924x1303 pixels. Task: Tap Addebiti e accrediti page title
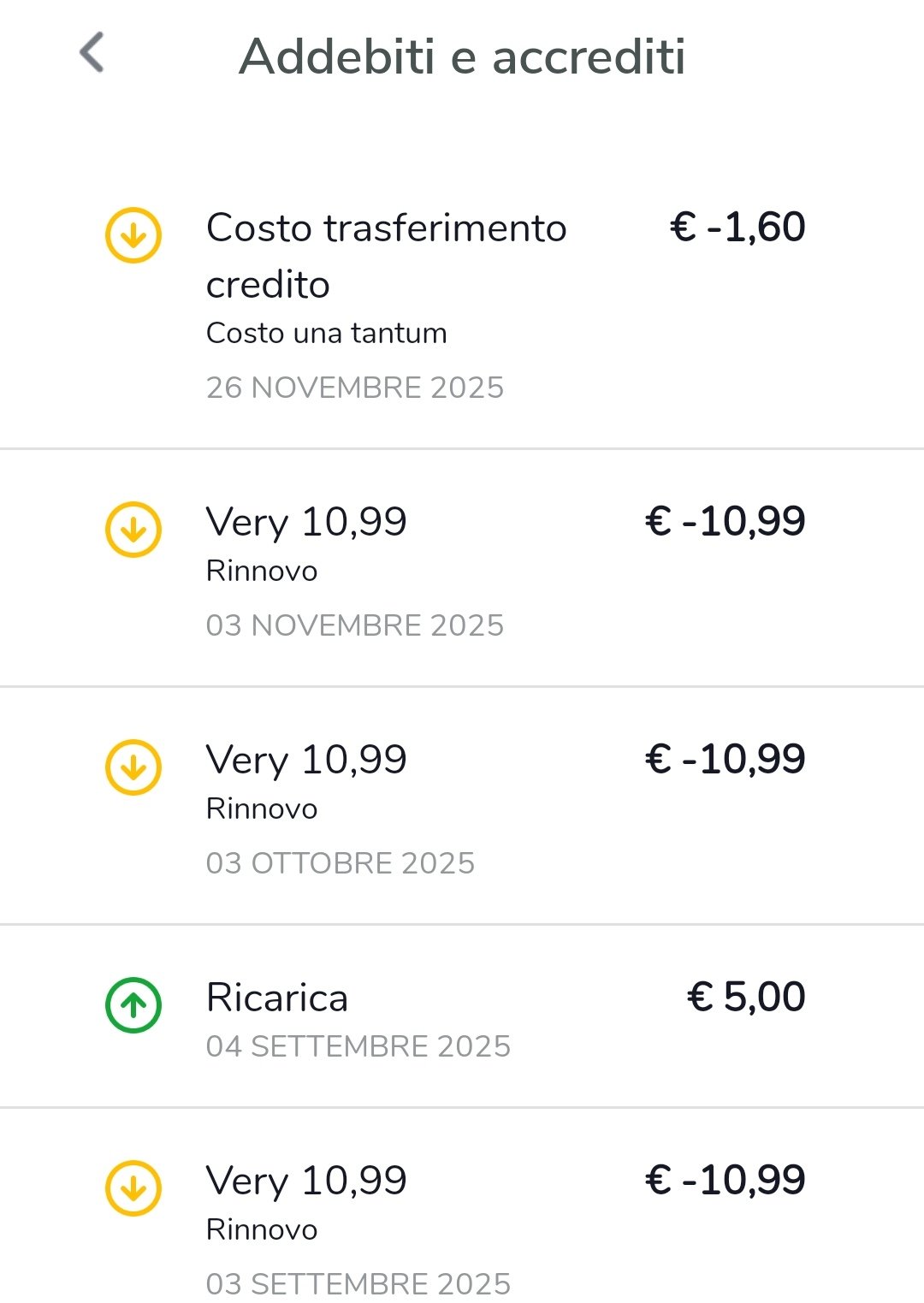(462, 56)
